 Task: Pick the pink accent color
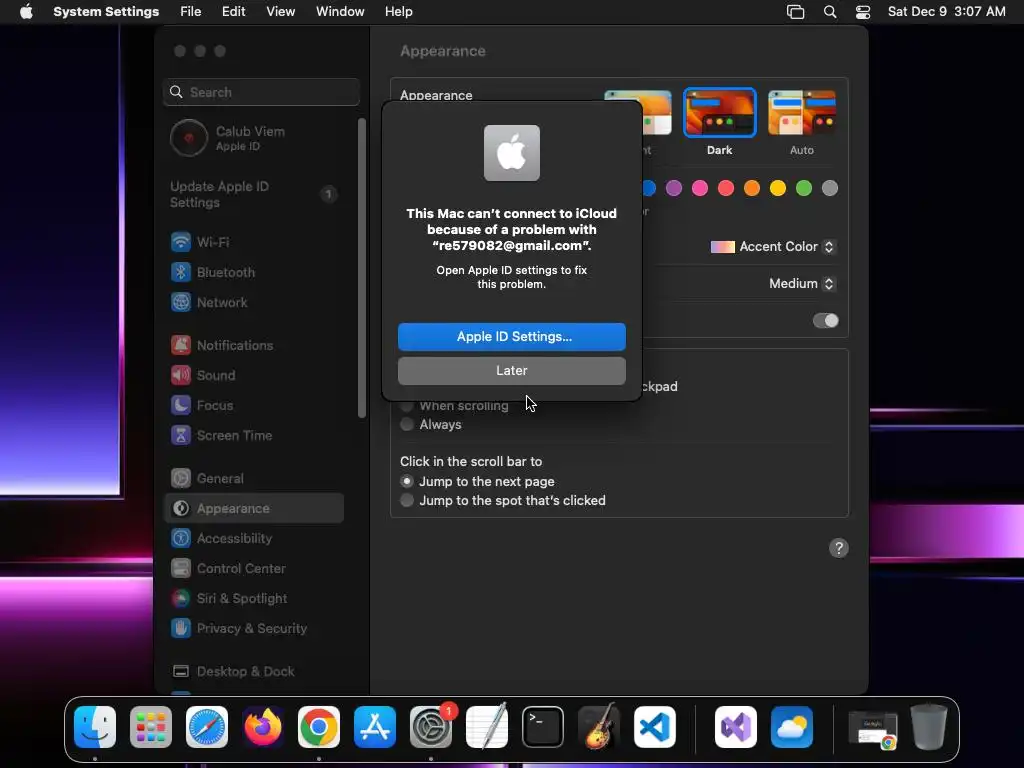coord(700,189)
